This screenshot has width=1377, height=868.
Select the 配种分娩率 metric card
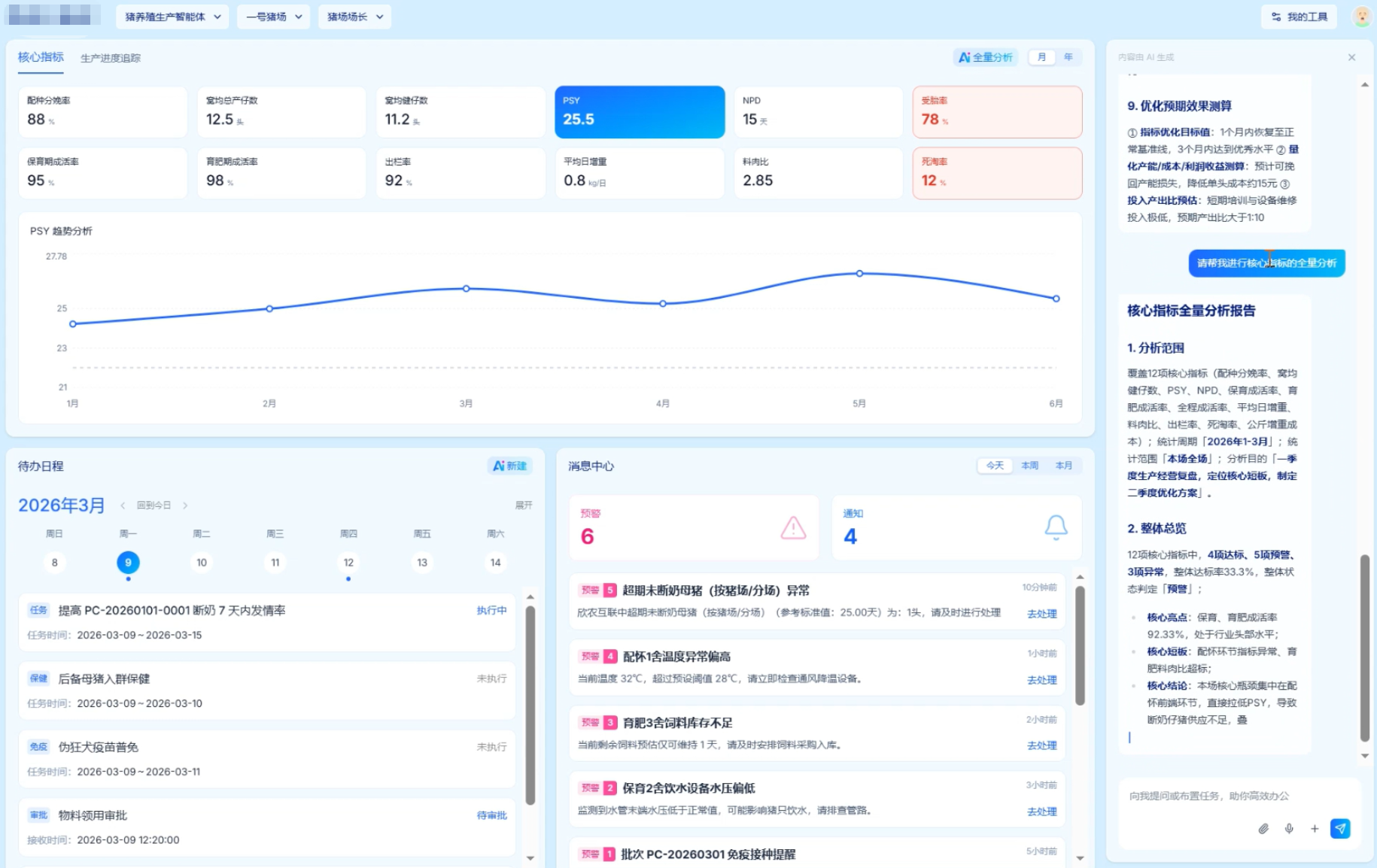coord(102,112)
